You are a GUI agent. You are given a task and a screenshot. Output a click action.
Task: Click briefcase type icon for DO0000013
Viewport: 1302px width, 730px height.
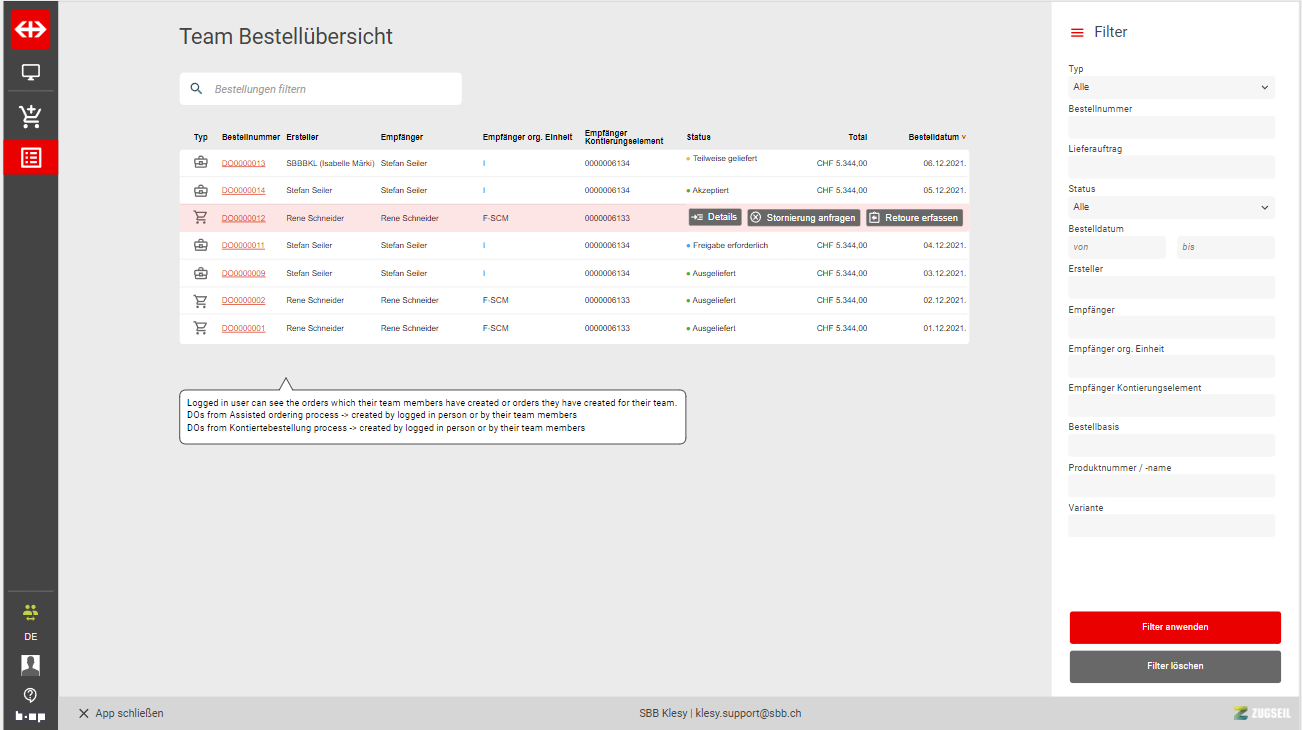click(200, 163)
